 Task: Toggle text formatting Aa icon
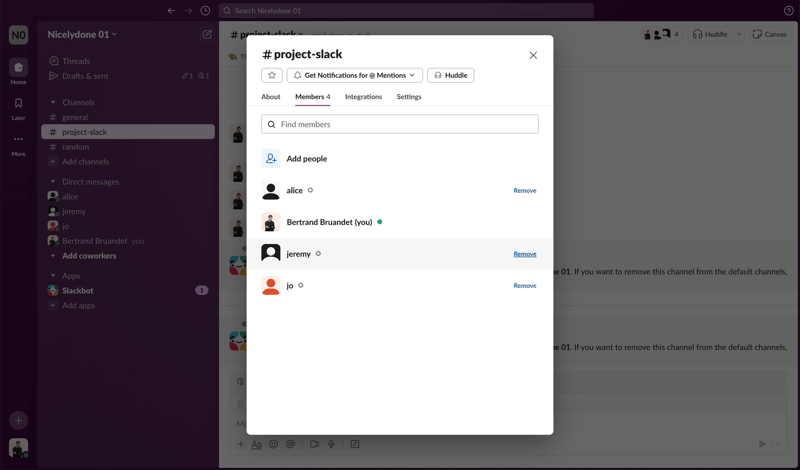tap(257, 444)
